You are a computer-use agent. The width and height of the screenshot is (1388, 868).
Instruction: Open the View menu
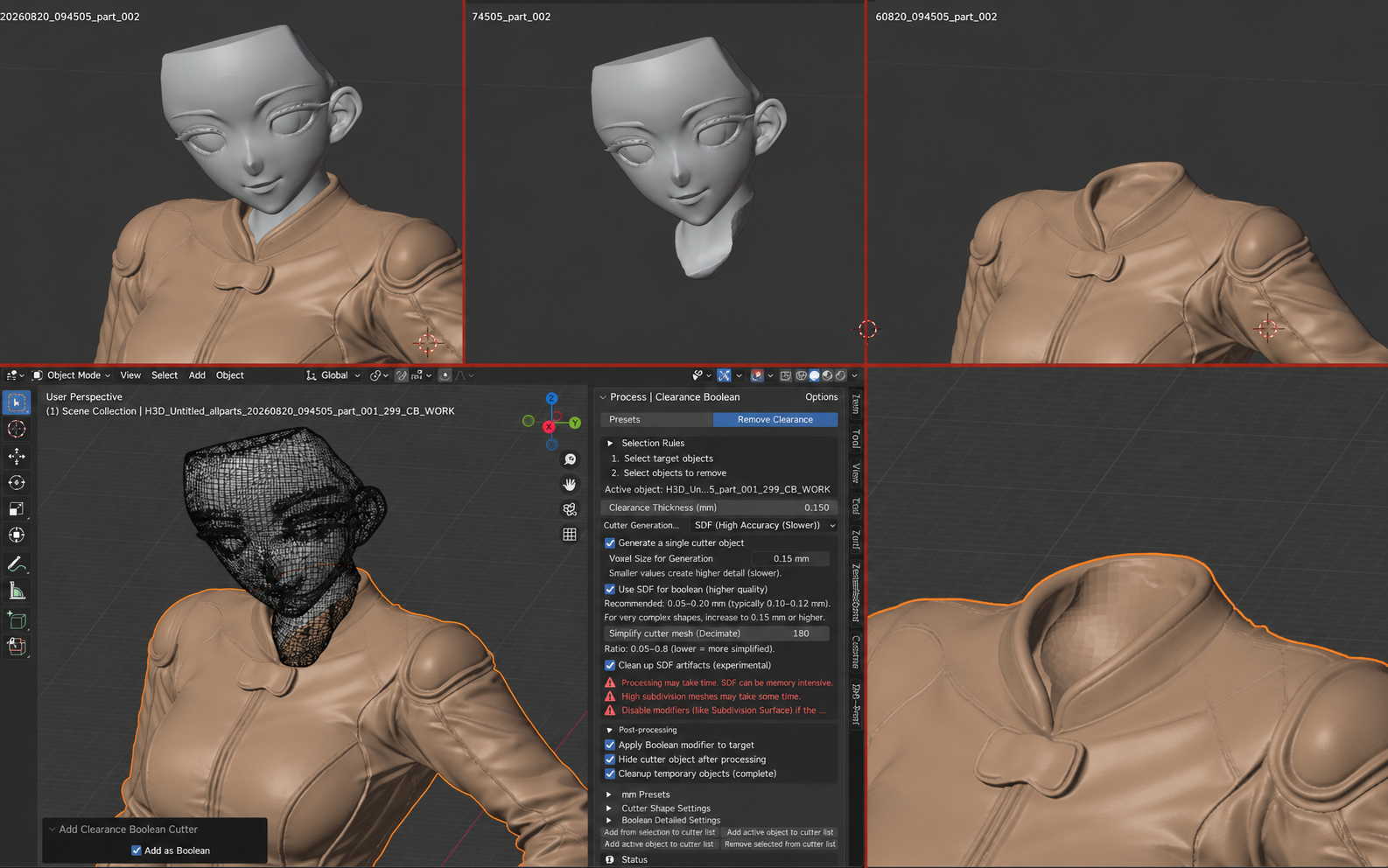[130, 375]
